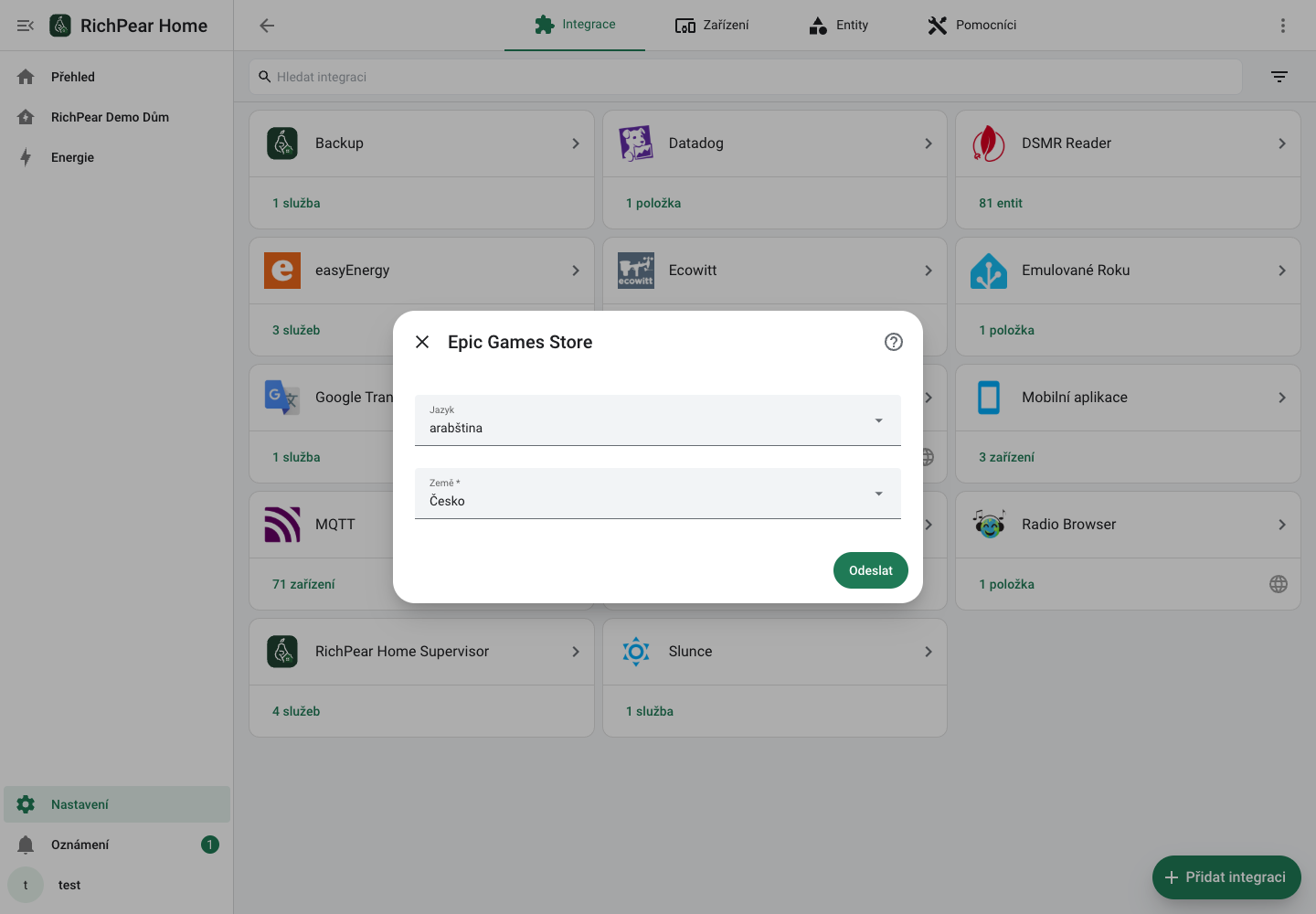Click the RichPear Home Supervisor icon
Screen dimensions: 1316x914
click(282, 652)
